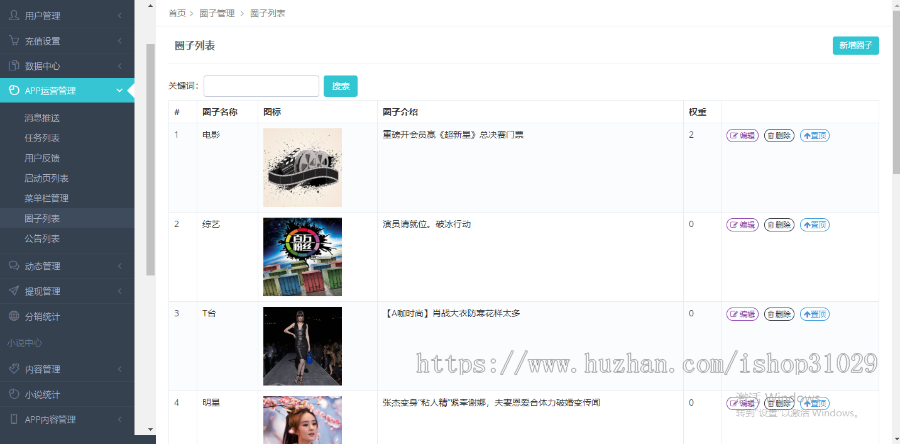This screenshot has height=444, width=900.
Task: Click the paper plane icon for 提现管理
Action: tap(14, 291)
